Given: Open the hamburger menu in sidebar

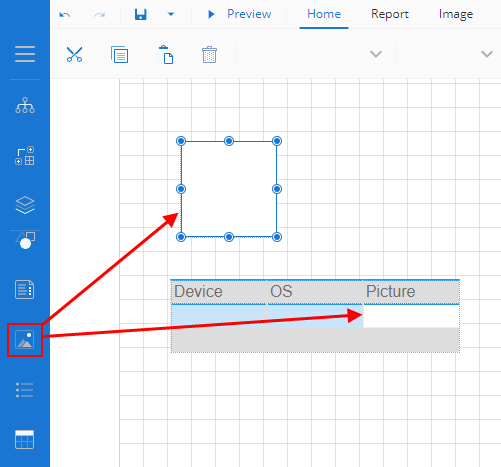Looking at the screenshot, I should click(25, 54).
